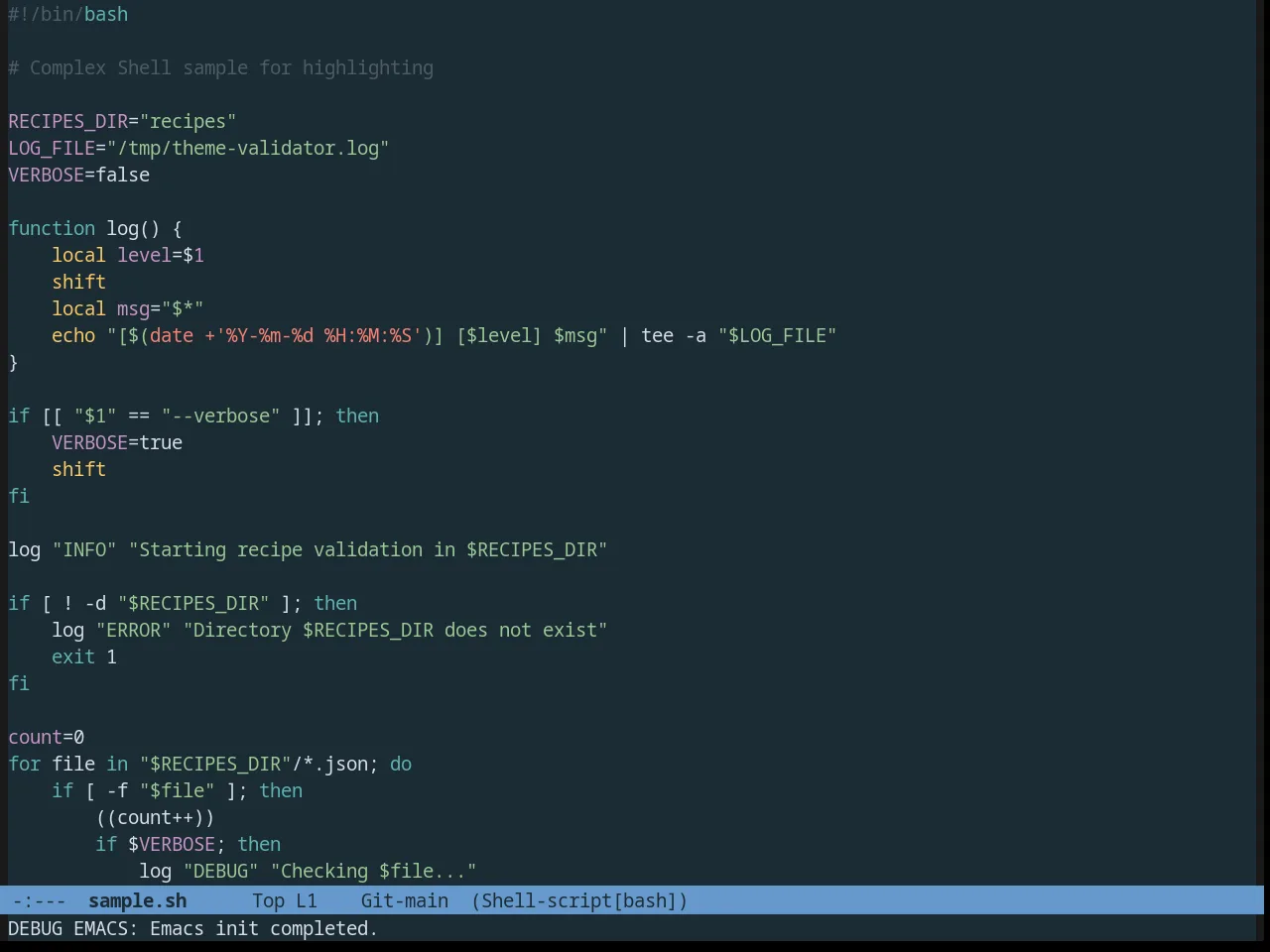Place cursor on the #!/bin/bash shebang line
Screen dimensions: 1270x952
tap(67, 14)
